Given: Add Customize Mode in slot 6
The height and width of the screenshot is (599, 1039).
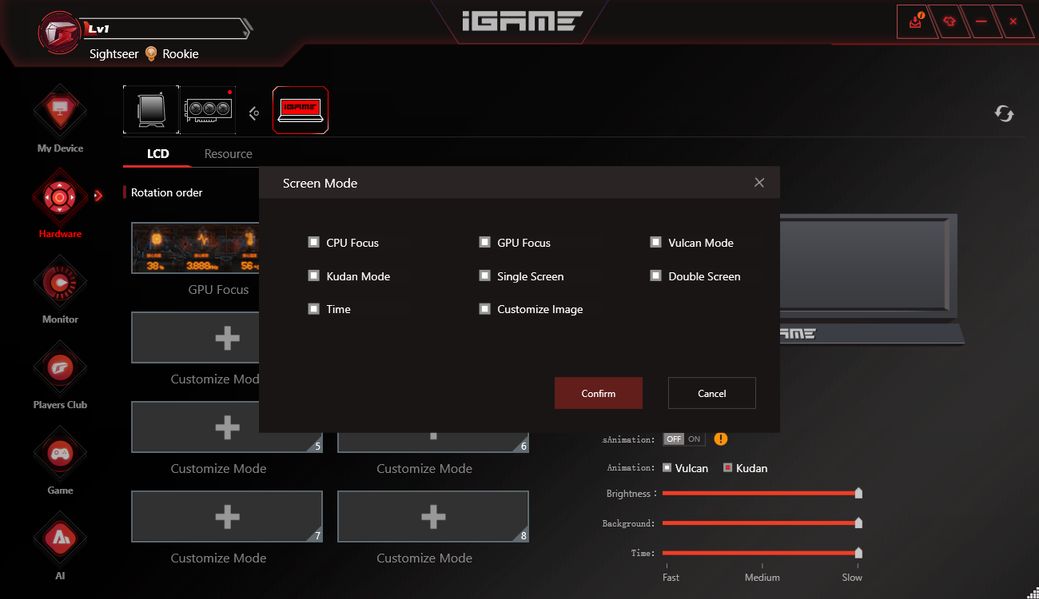Looking at the screenshot, I should [433, 442].
